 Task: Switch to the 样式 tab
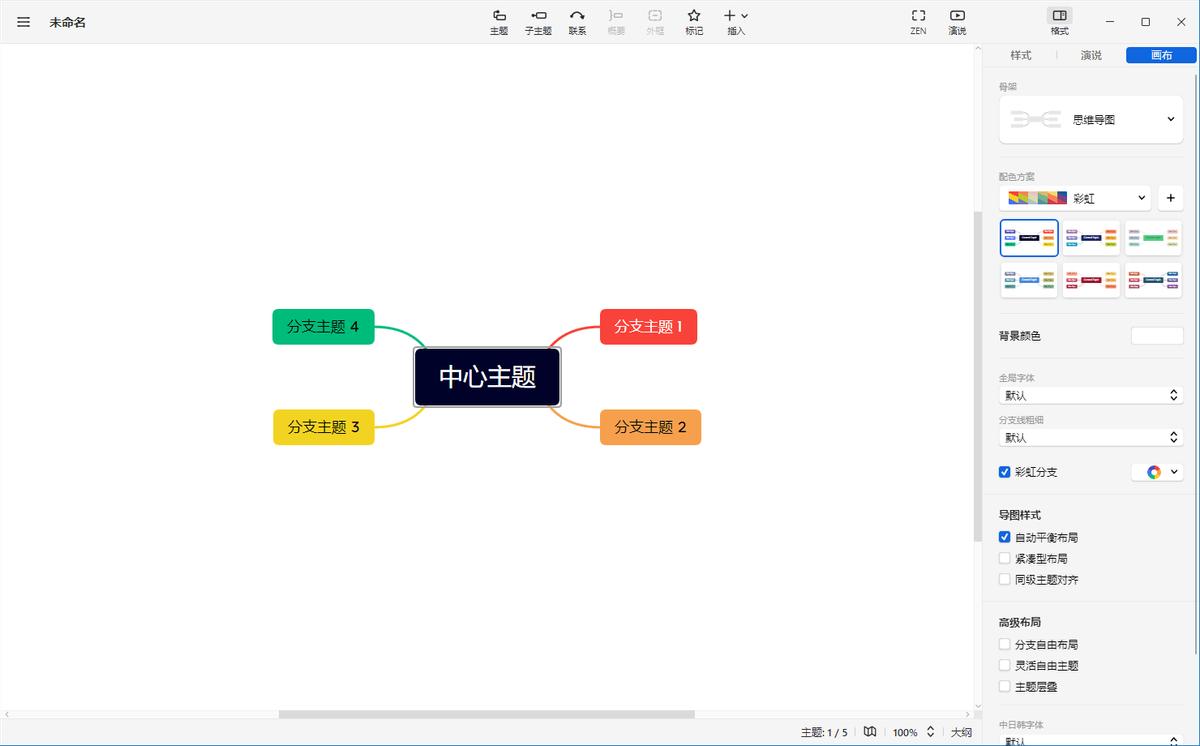point(1021,55)
